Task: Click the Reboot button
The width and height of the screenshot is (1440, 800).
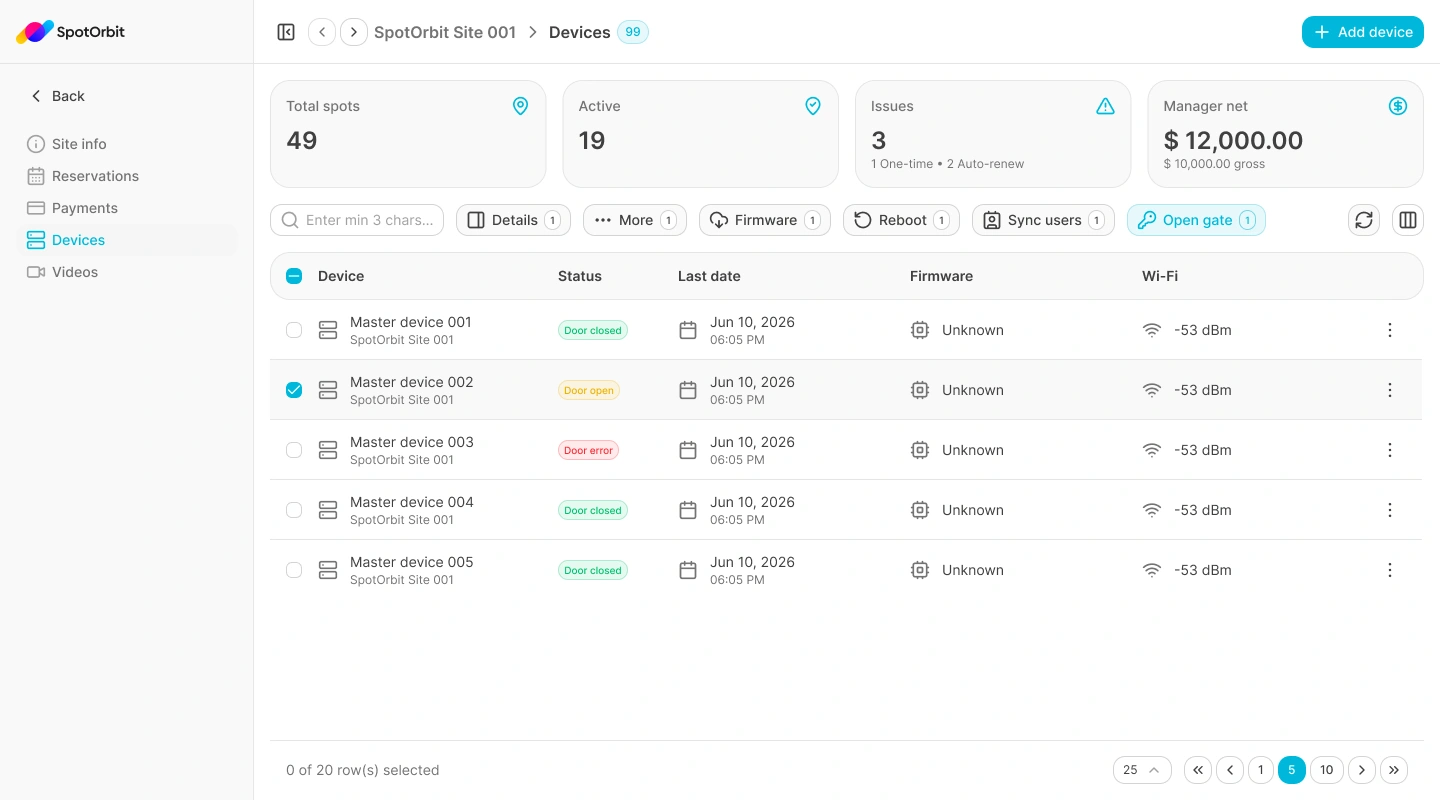Action: [x=901, y=220]
